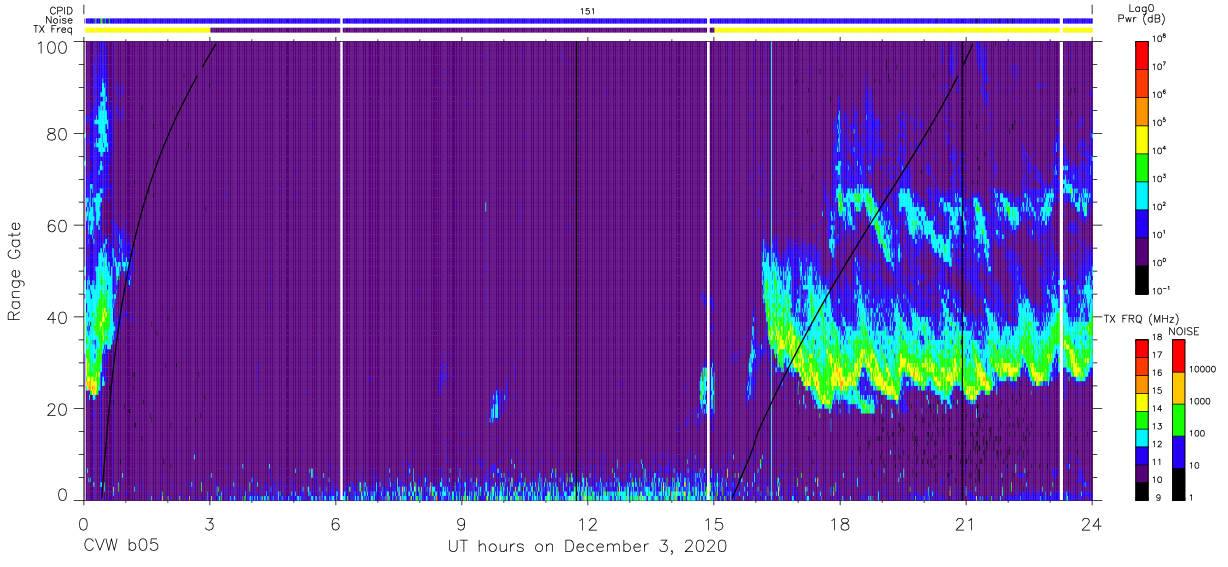
Task: Click the 'Range Gate' y-axis title
Action: (x=15, y=272)
